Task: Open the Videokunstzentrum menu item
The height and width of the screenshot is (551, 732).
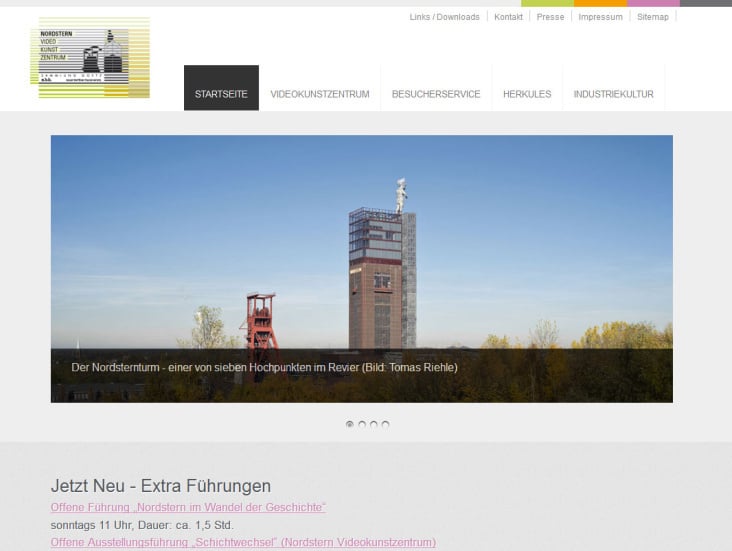Action: (320, 94)
